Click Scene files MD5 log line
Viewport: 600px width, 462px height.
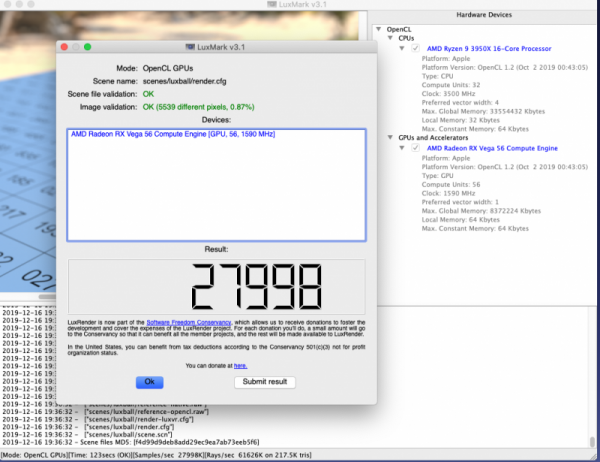[x=131, y=442]
